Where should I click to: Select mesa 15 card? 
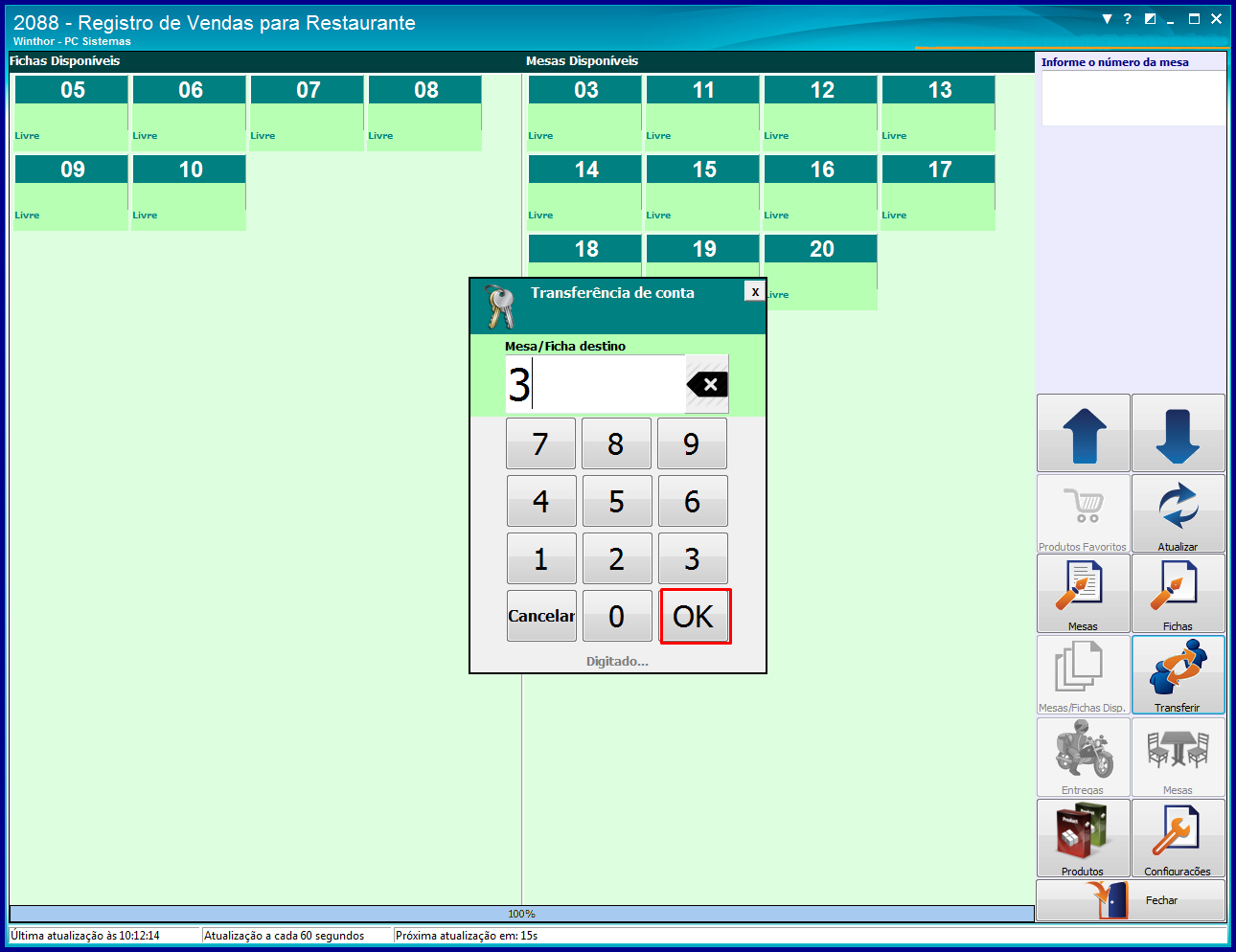[702, 193]
